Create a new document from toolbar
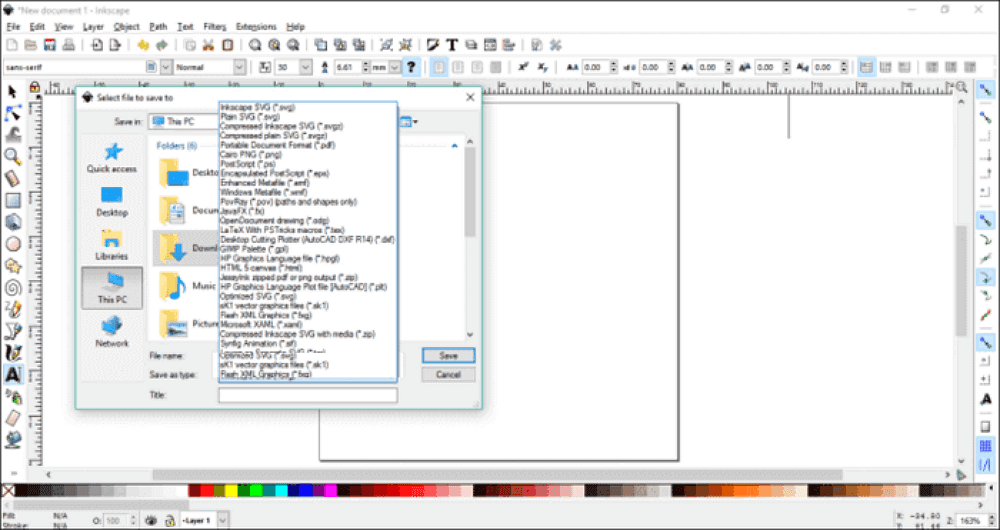 (11, 45)
